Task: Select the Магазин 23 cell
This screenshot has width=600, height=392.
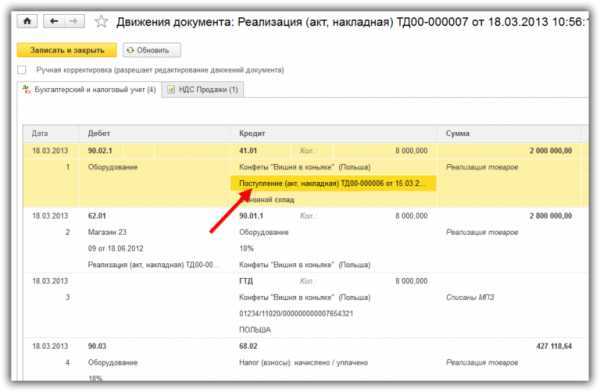Action: coord(107,232)
